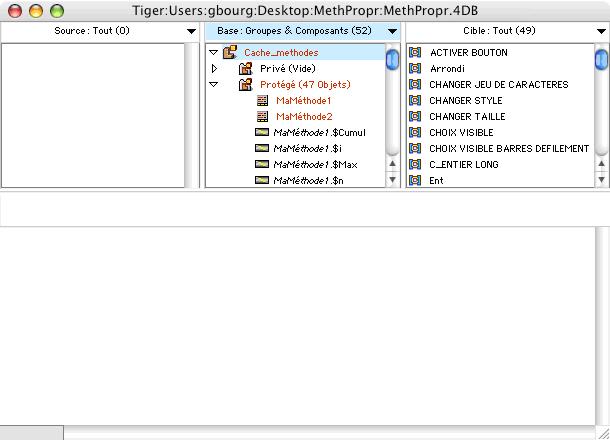This screenshot has height=440, width=610.
Task: Click the MaMéthode1.$Cumul variable icon
Action: tap(261, 133)
